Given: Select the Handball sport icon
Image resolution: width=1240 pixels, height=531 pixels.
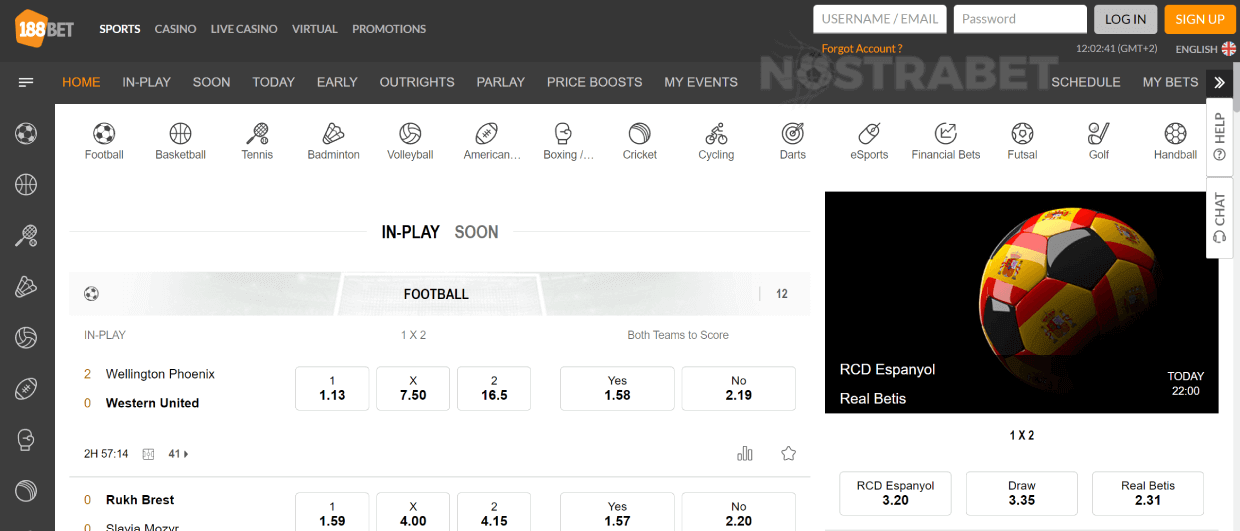Looking at the screenshot, I should coord(1175,141).
